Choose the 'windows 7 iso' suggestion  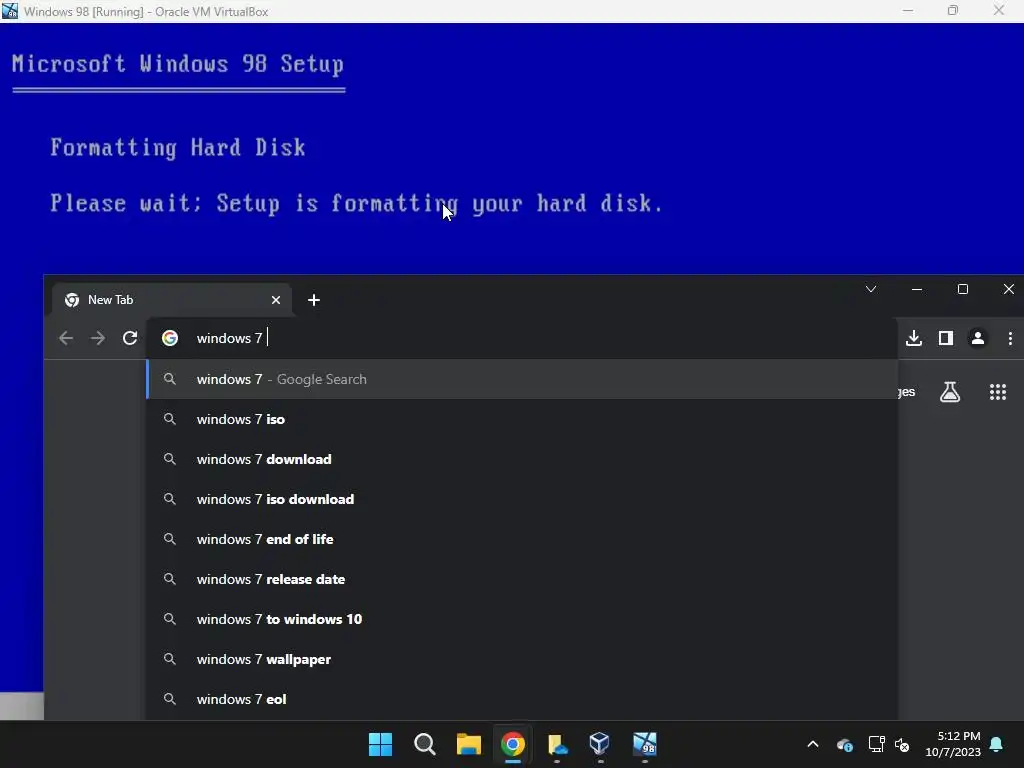[522, 419]
